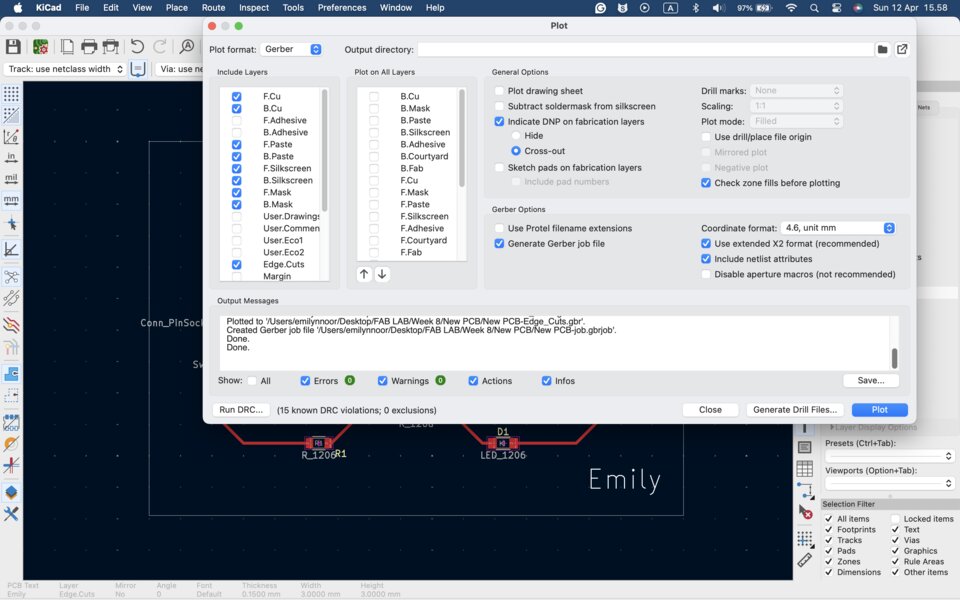Open Control Center icon in menu bar
This screenshot has width=960, height=600.
[836, 8]
